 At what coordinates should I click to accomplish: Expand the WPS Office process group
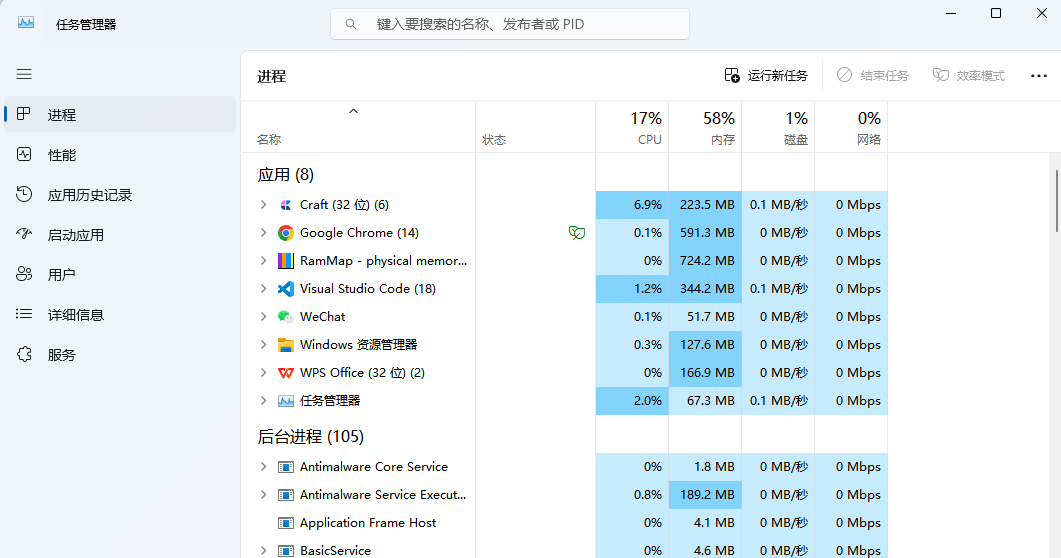tap(264, 373)
